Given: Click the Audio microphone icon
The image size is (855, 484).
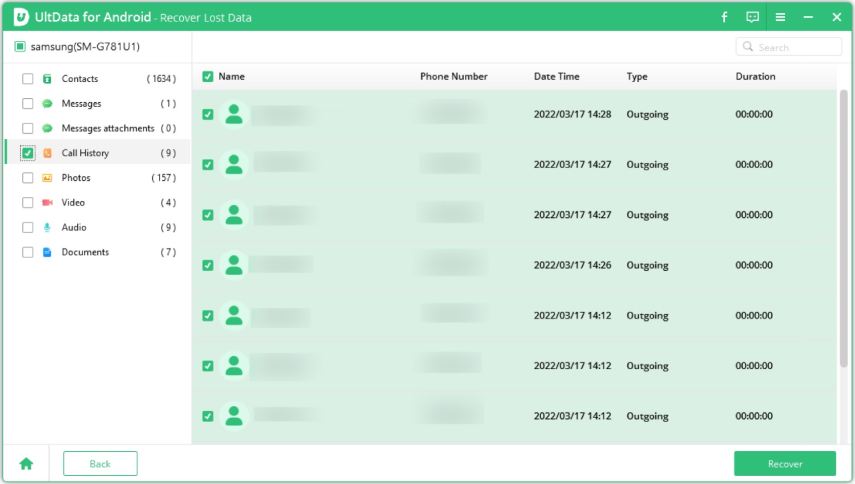Looking at the screenshot, I should click(x=47, y=227).
